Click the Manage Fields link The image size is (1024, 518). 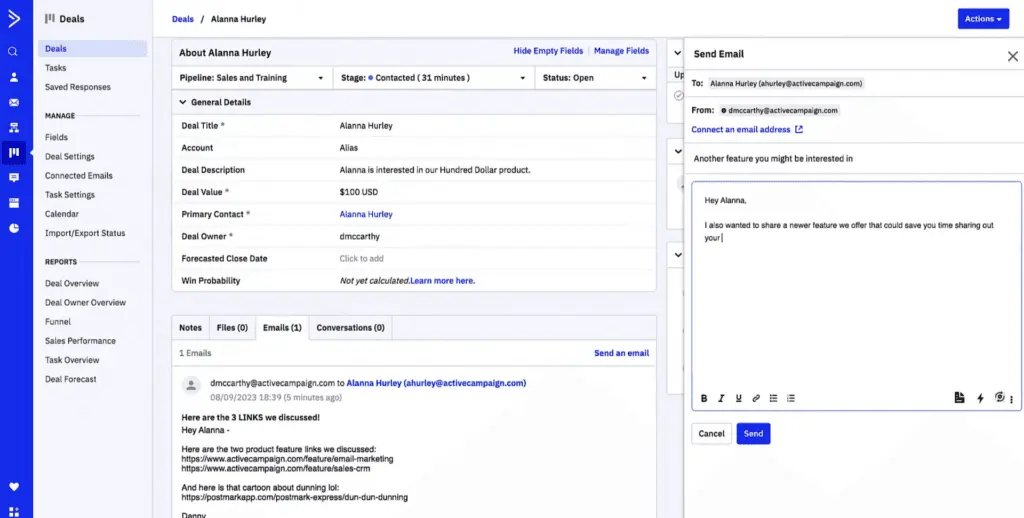(621, 51)
